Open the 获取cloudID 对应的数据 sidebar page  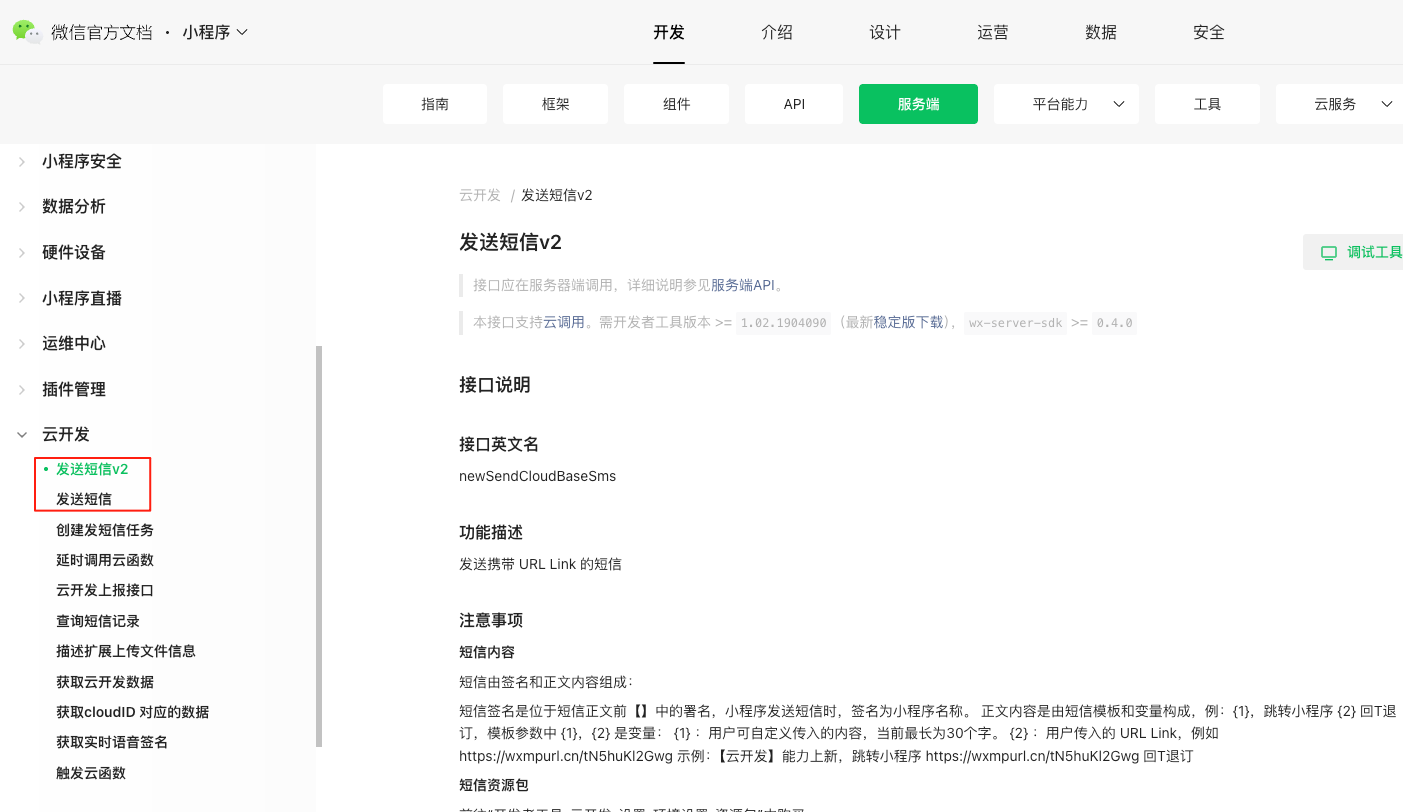point(133,712)
